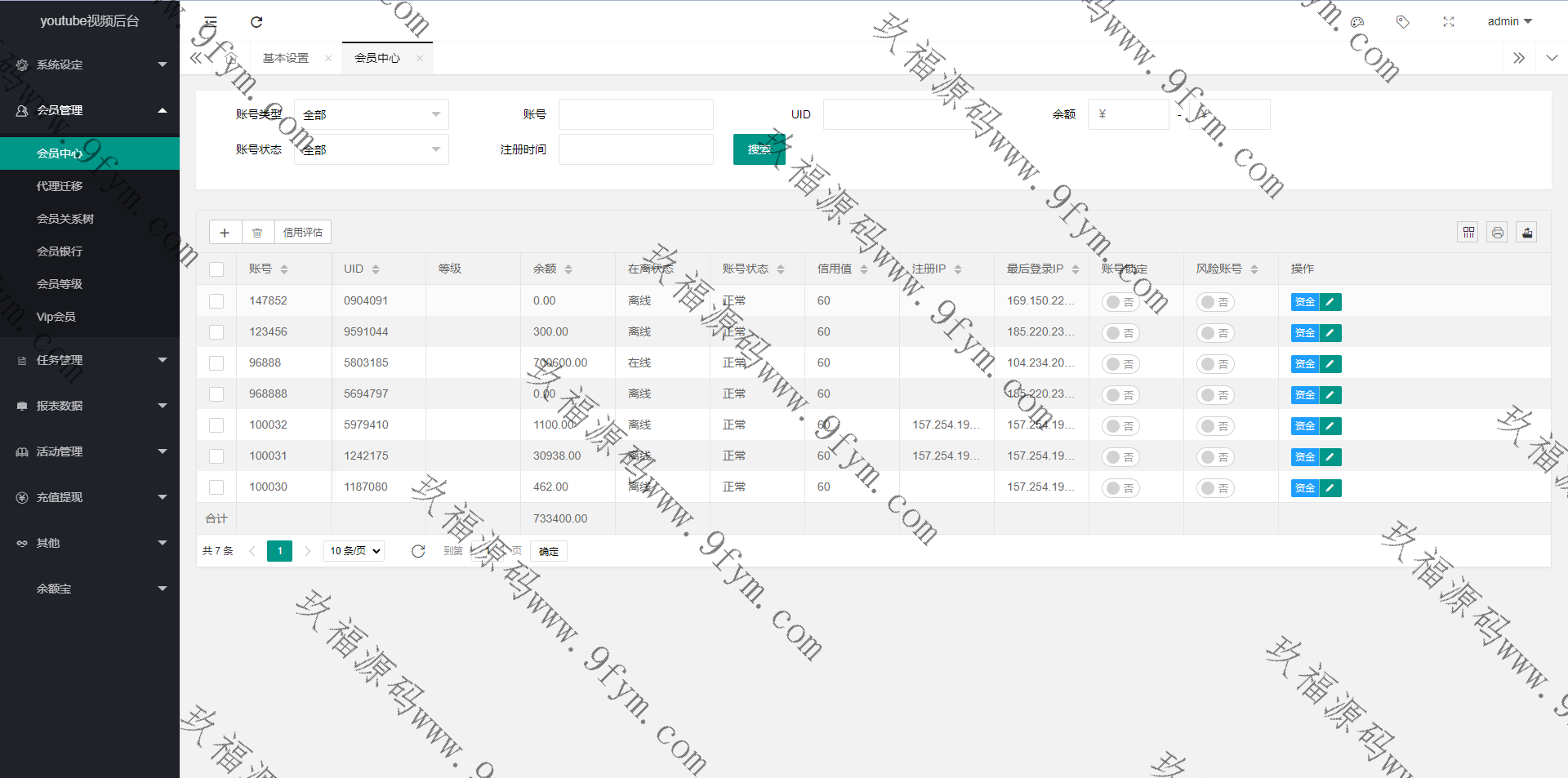Screen dimensions: 1568x778
Task: Click the print icon above the table
Action: [x=1497, y=233]
